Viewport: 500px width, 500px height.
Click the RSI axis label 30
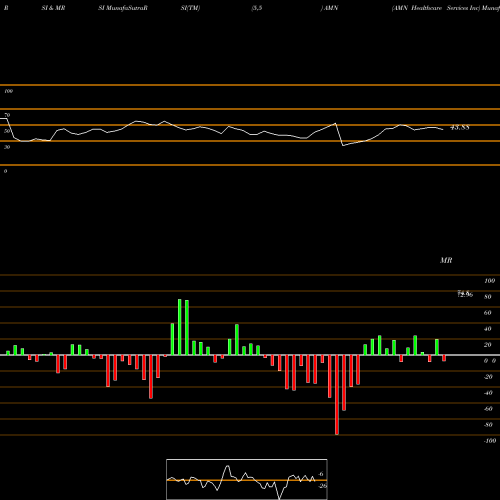point(7,147)
